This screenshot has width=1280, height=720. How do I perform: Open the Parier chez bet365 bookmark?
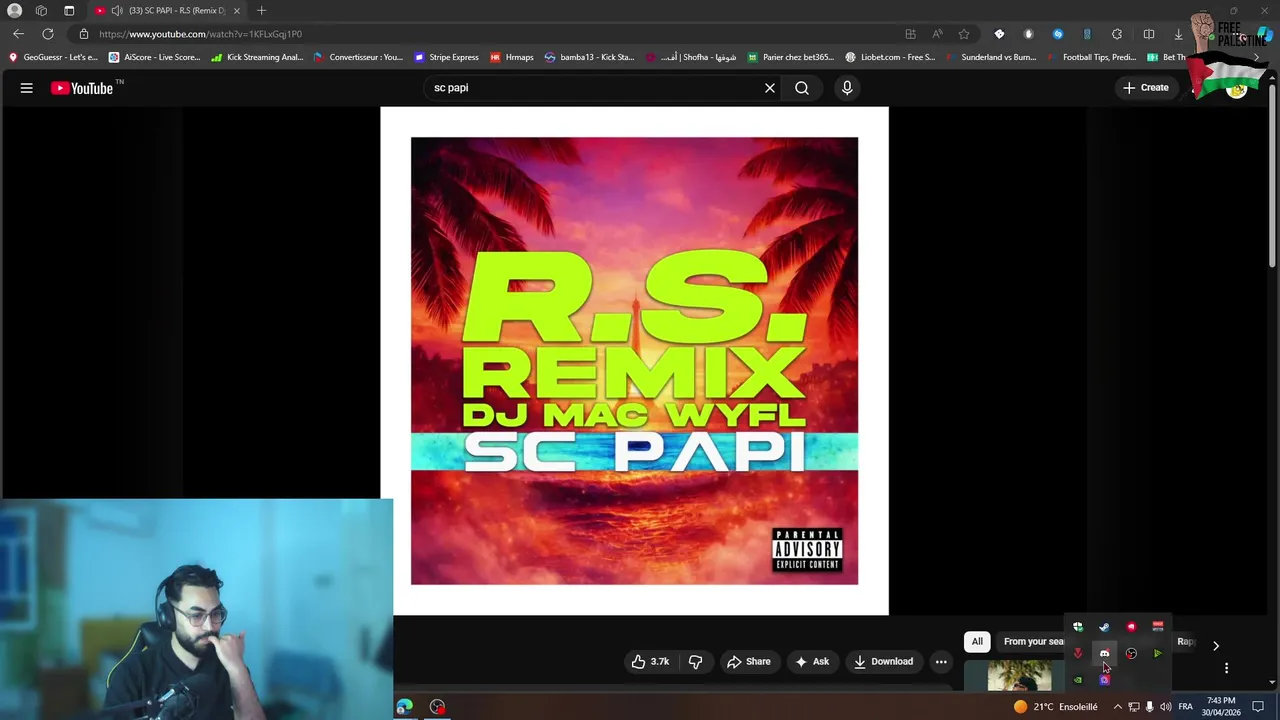791,57
